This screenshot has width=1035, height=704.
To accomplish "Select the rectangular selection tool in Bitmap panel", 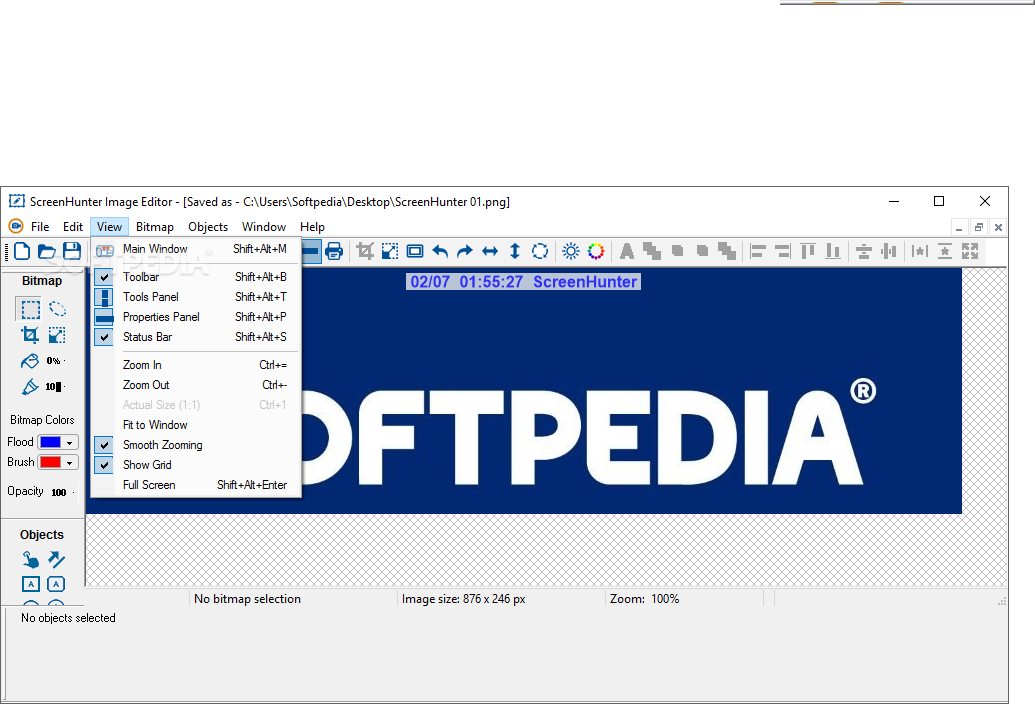I will [30, 309].
